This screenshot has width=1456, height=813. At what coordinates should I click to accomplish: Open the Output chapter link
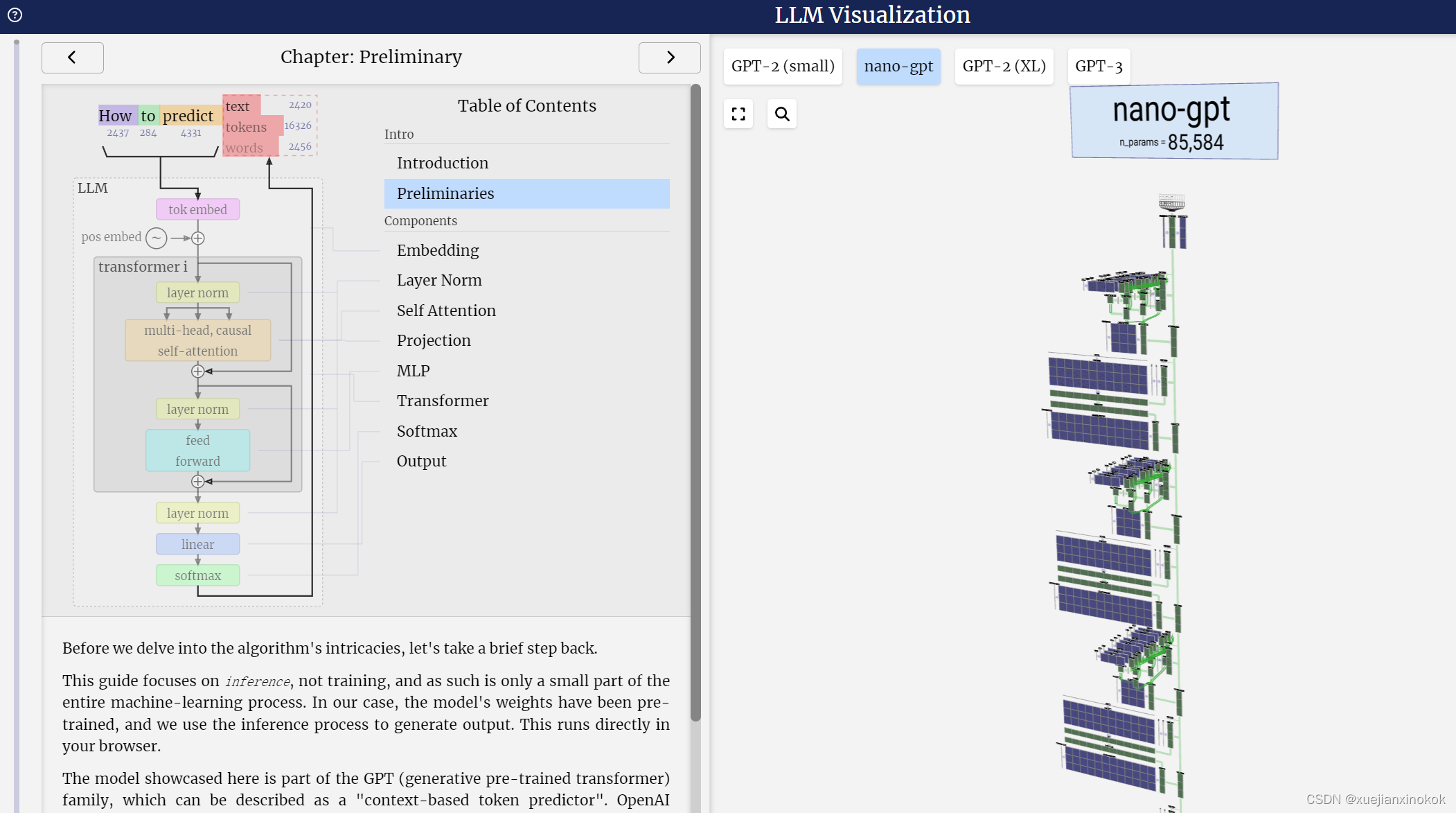coord(421,461)
